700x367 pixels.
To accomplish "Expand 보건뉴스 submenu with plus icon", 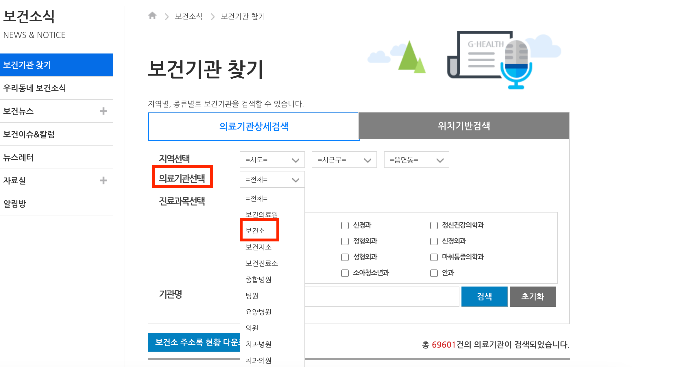I will click(x=103, y=111).
